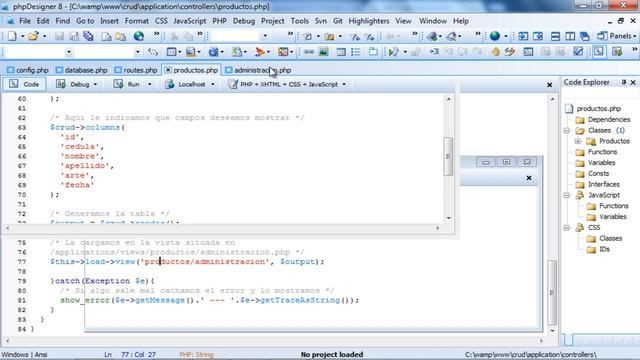
Task: Collapse the CSS node in Code Explorer
Action: tap(567, 228)
